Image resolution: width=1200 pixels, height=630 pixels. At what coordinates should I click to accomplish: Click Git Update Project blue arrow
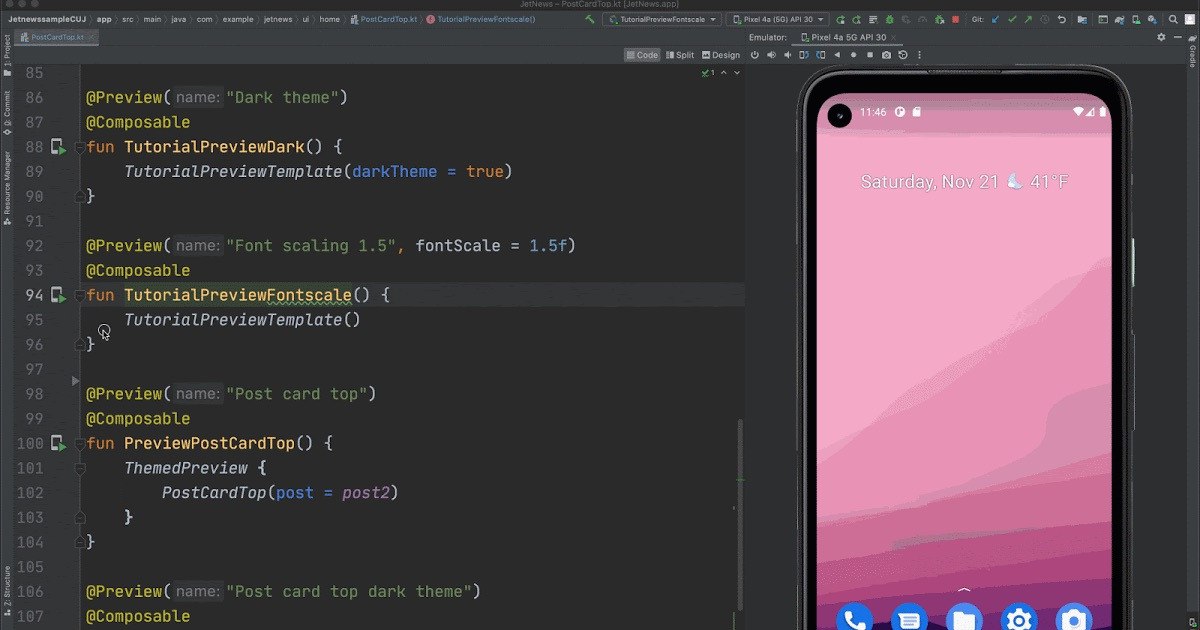(996, 19)
